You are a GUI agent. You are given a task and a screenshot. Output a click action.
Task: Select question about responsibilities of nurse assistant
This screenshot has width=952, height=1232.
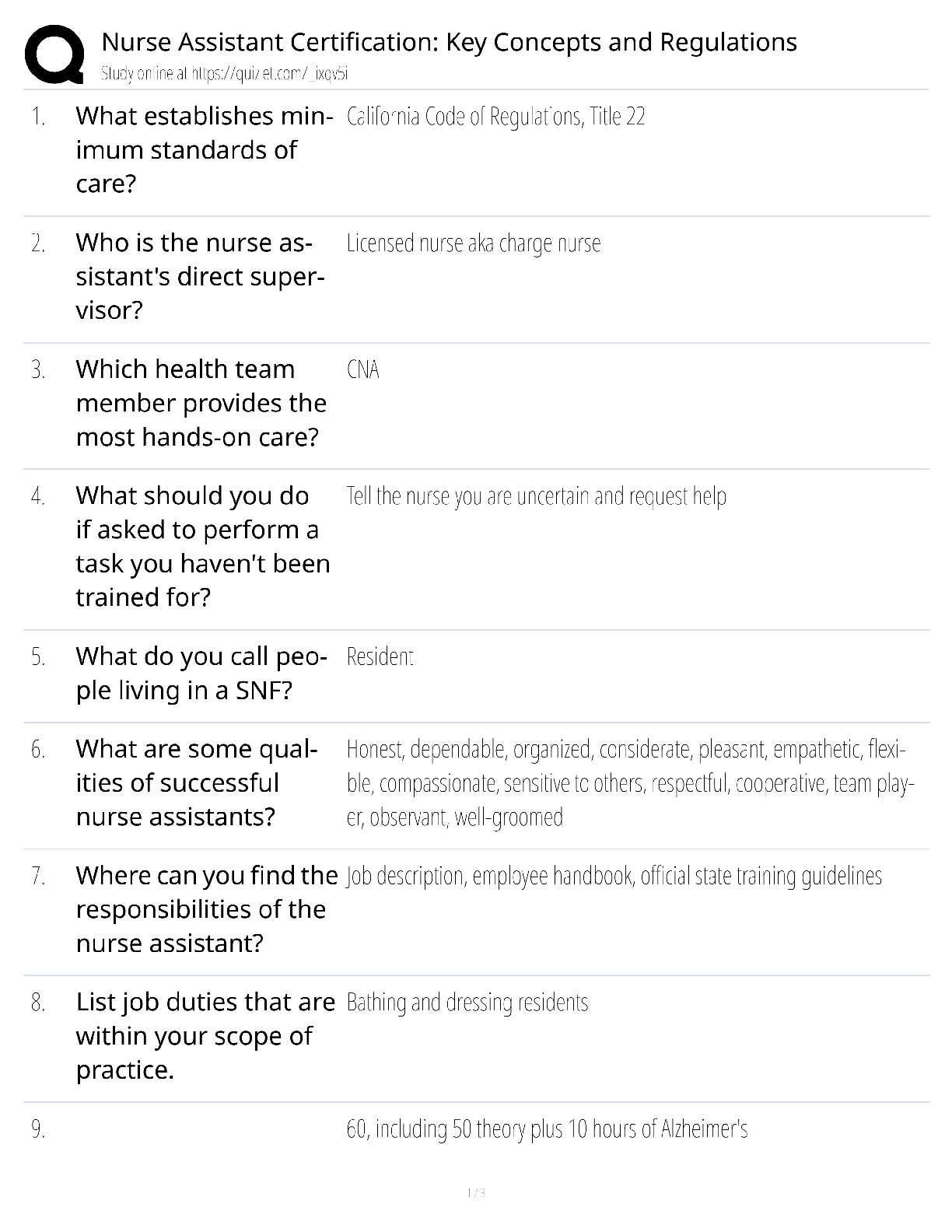point(207,909)
